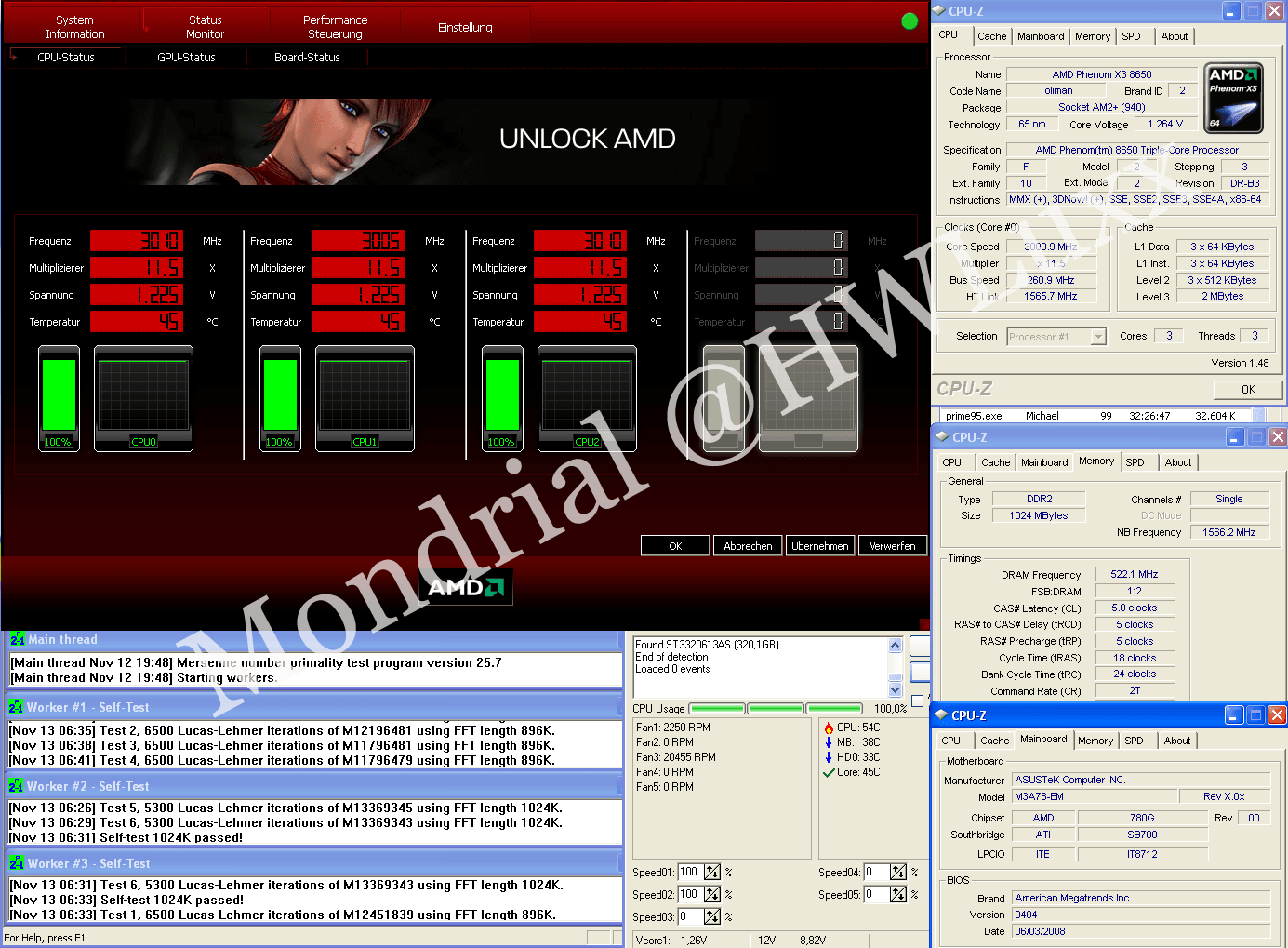Click the CPU0 usage graph monitor
Viewport: 1288px width, 948px height.
click(144, 399)
